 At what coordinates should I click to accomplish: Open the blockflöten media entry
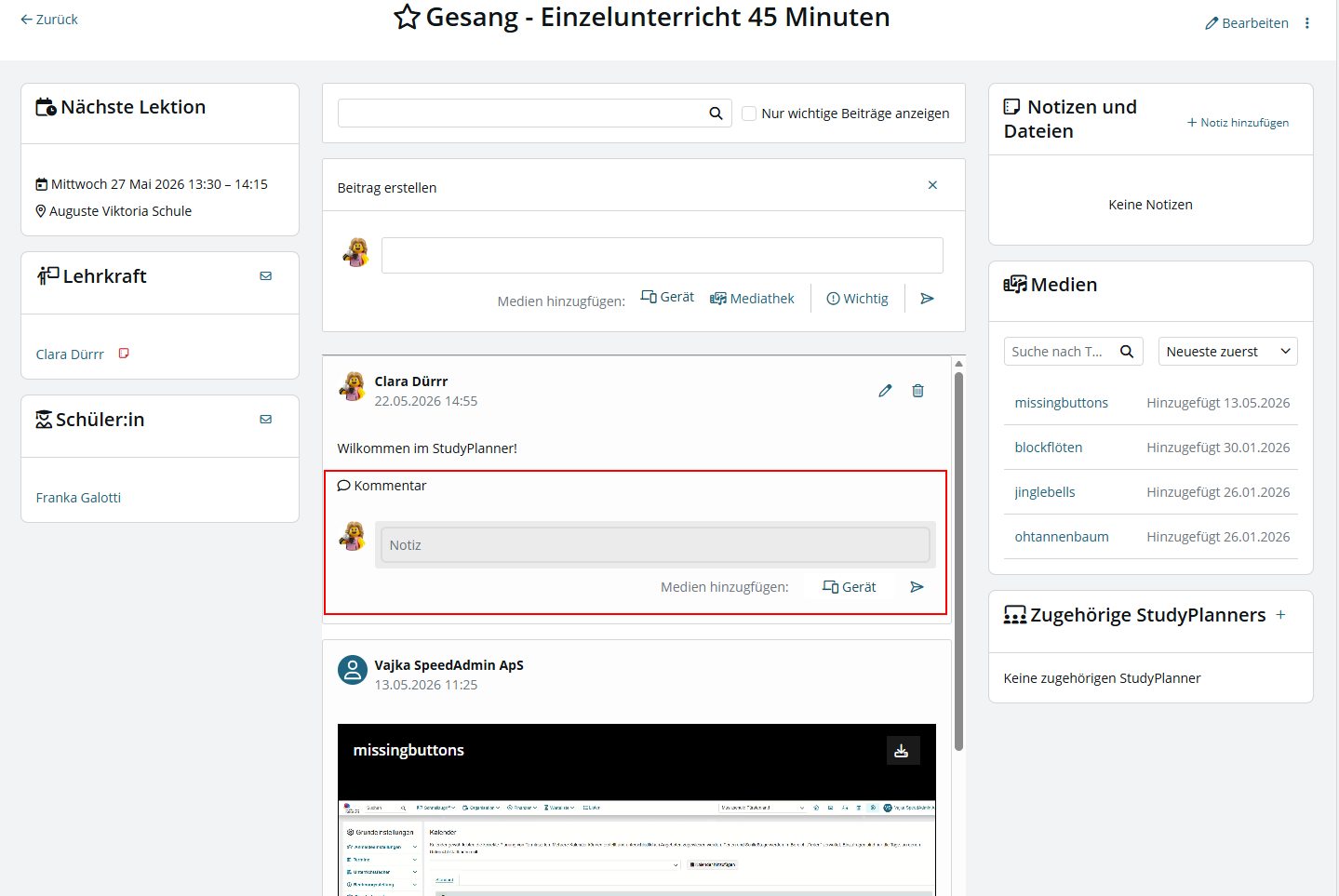click(1049, 448)
